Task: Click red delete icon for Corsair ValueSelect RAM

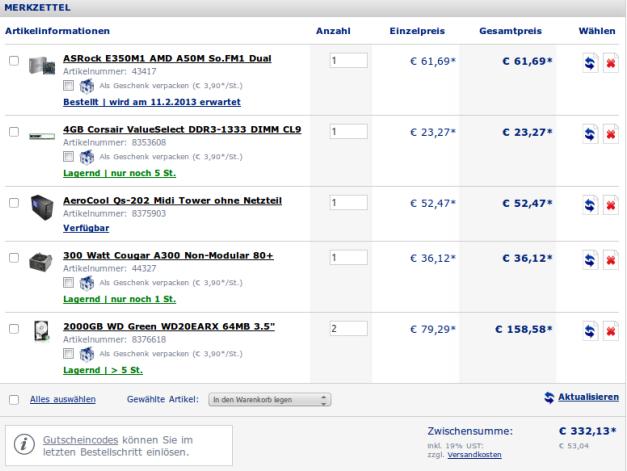Action: tap(609, 134)
